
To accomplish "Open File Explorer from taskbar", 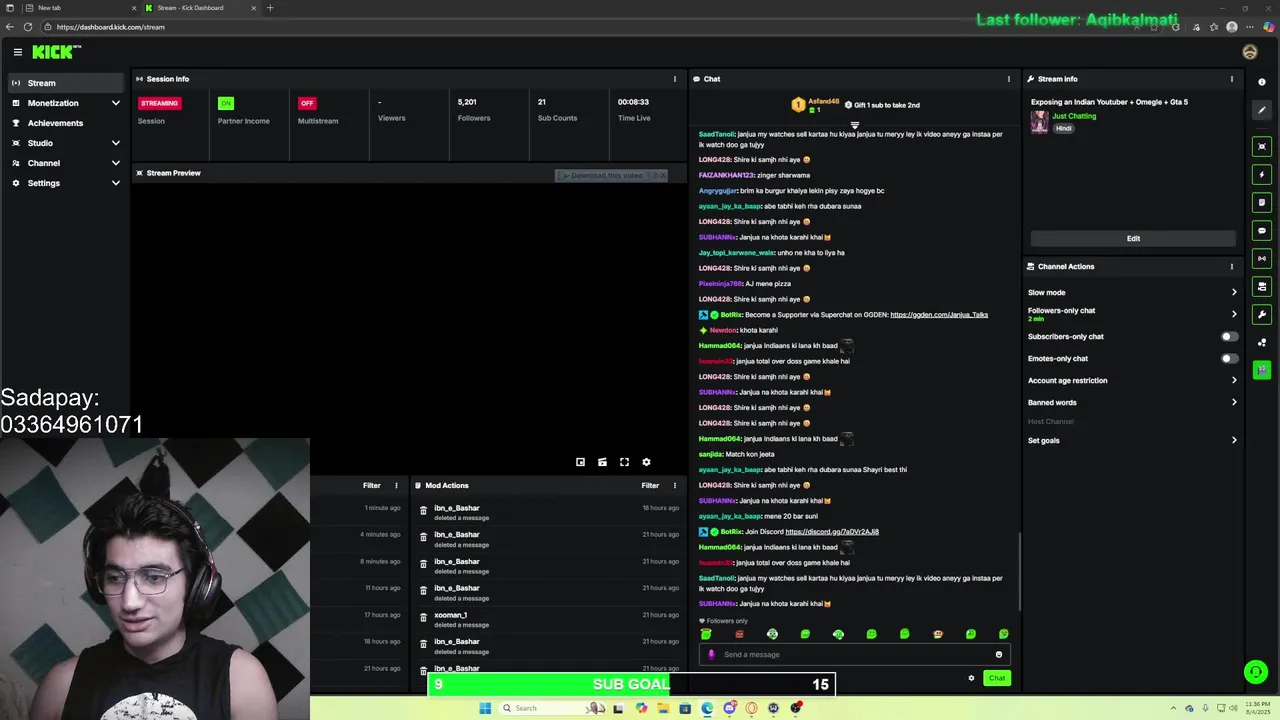I will pos(662,708).
